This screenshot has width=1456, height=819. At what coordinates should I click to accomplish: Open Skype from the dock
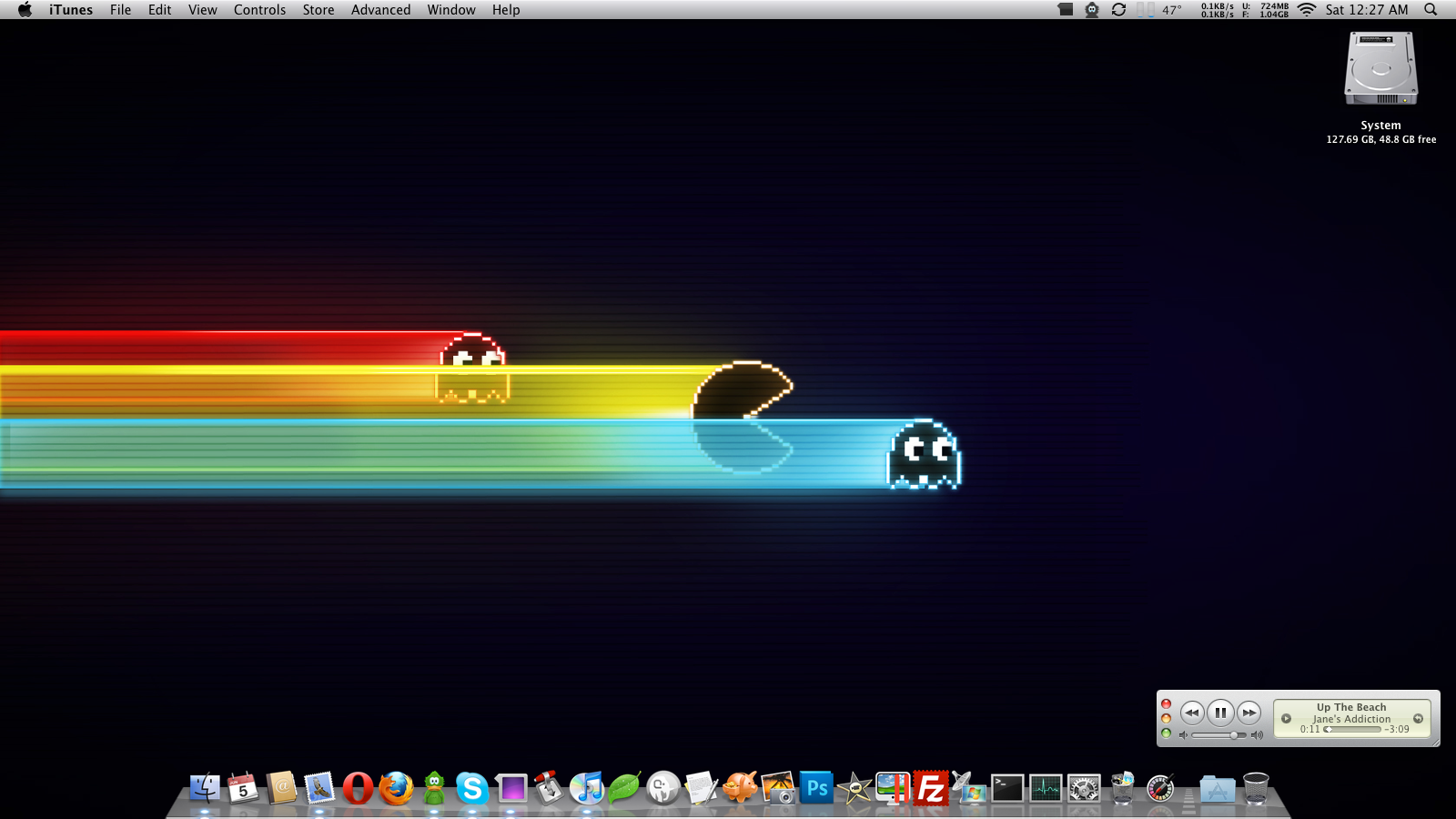click(472, 788)
